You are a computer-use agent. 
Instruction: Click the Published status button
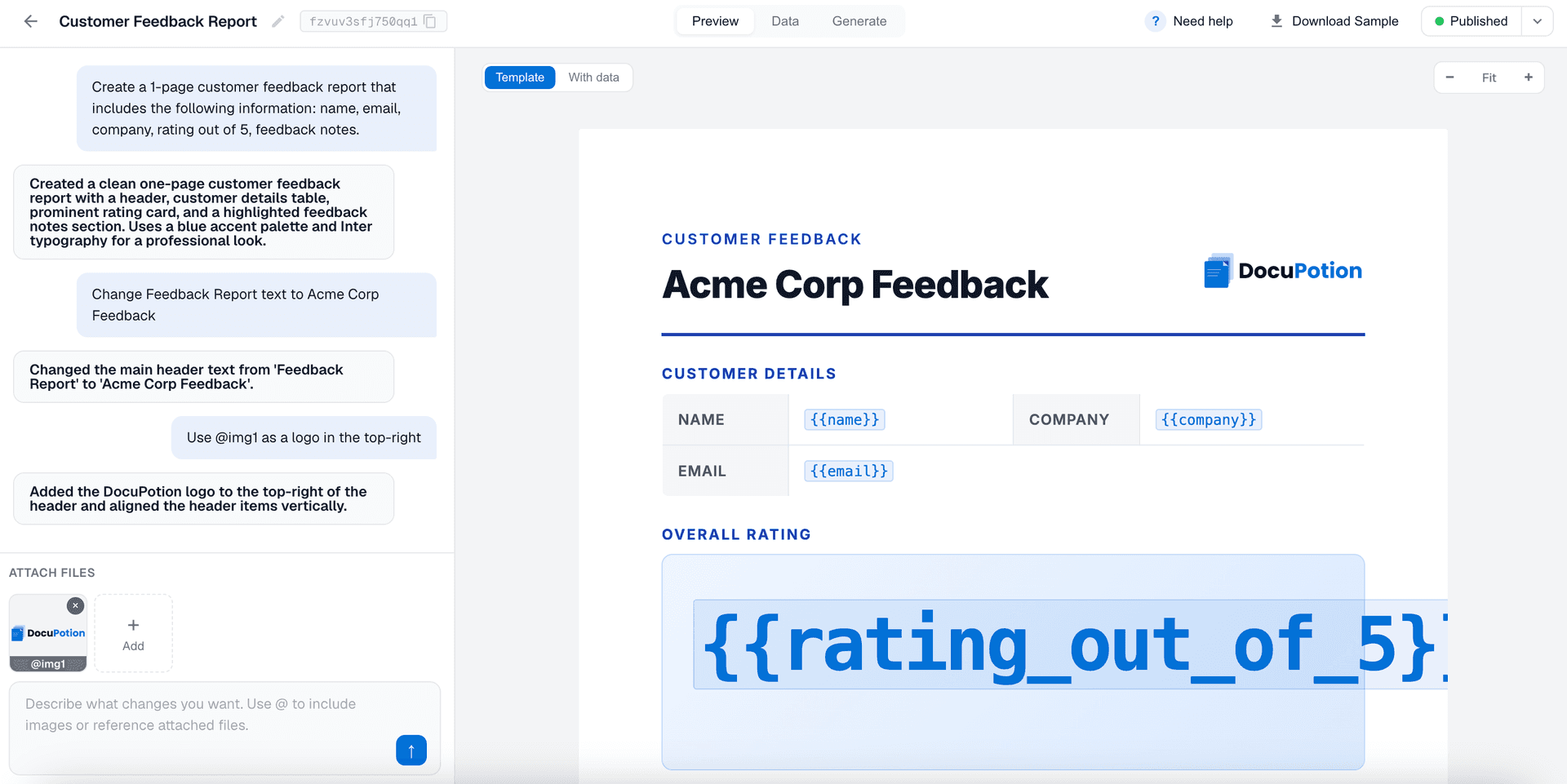(1472, 21)
